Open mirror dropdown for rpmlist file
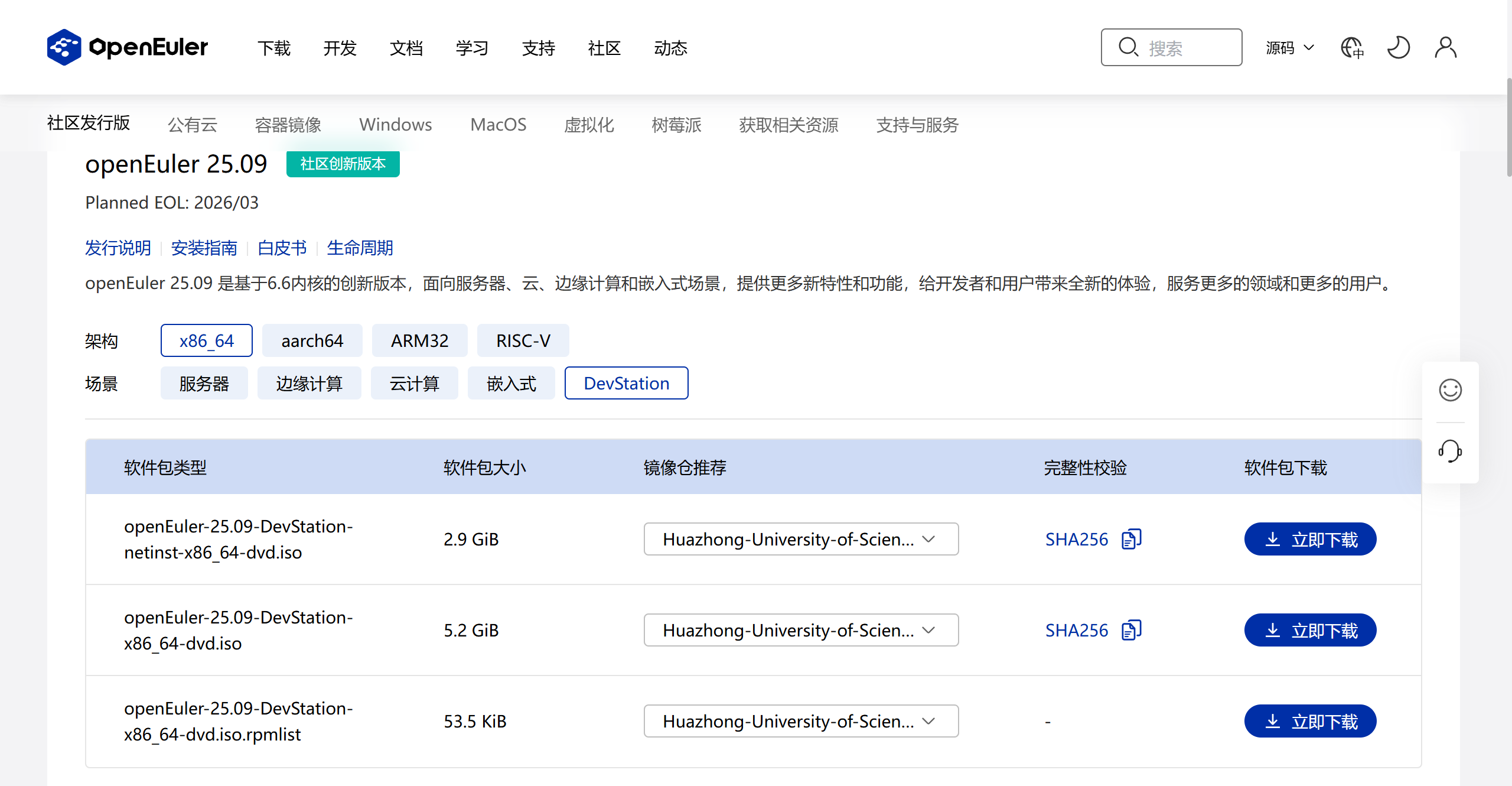 (x=800, y=721)
